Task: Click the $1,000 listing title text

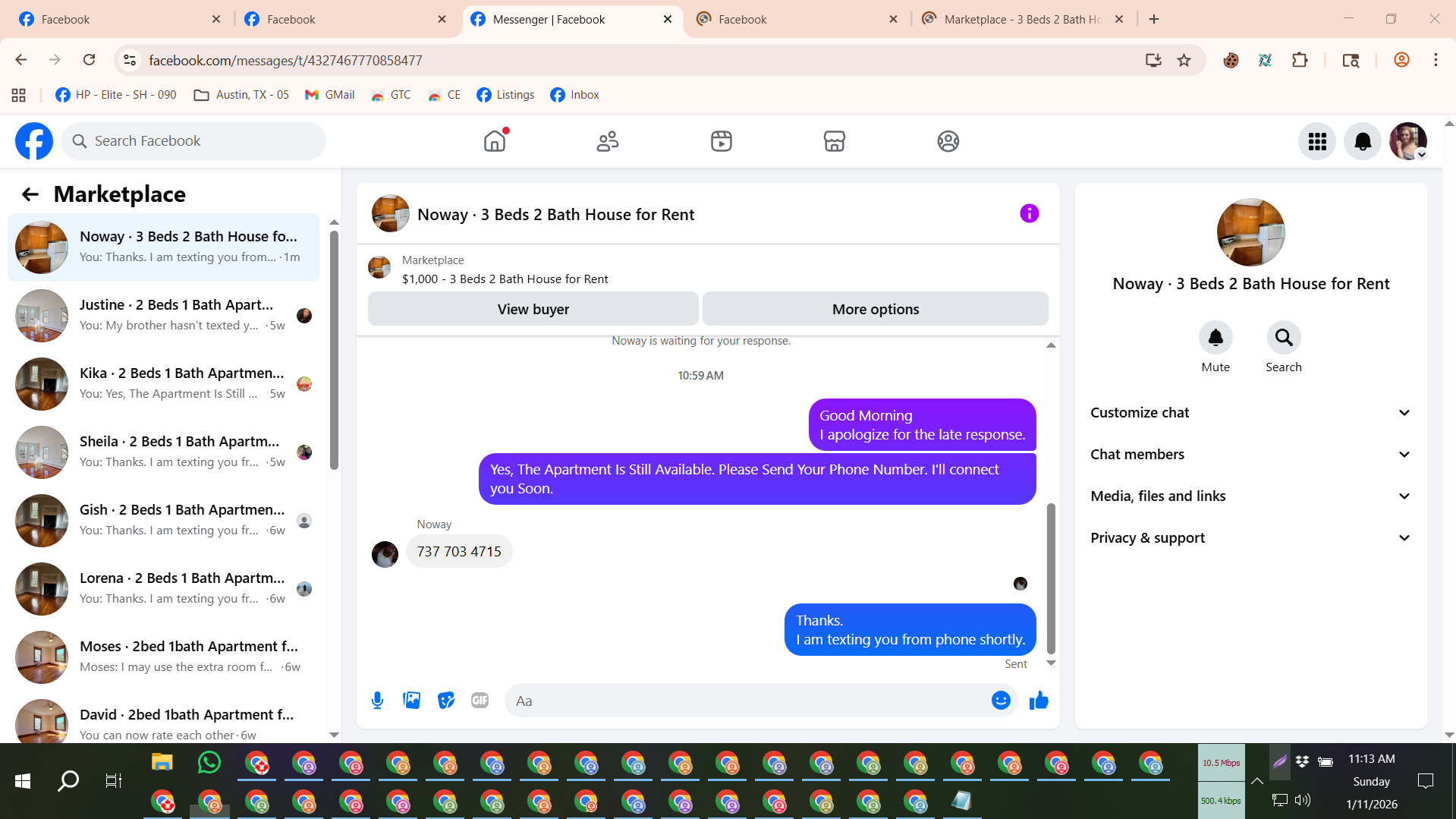Action: click(505, 279)
